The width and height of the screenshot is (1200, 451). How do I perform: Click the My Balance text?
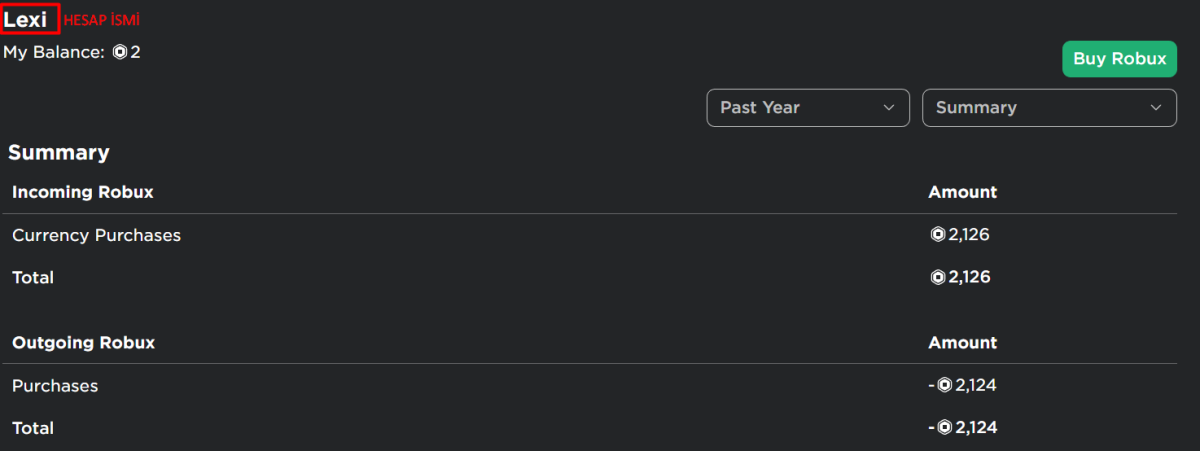[x=54, y=52]
